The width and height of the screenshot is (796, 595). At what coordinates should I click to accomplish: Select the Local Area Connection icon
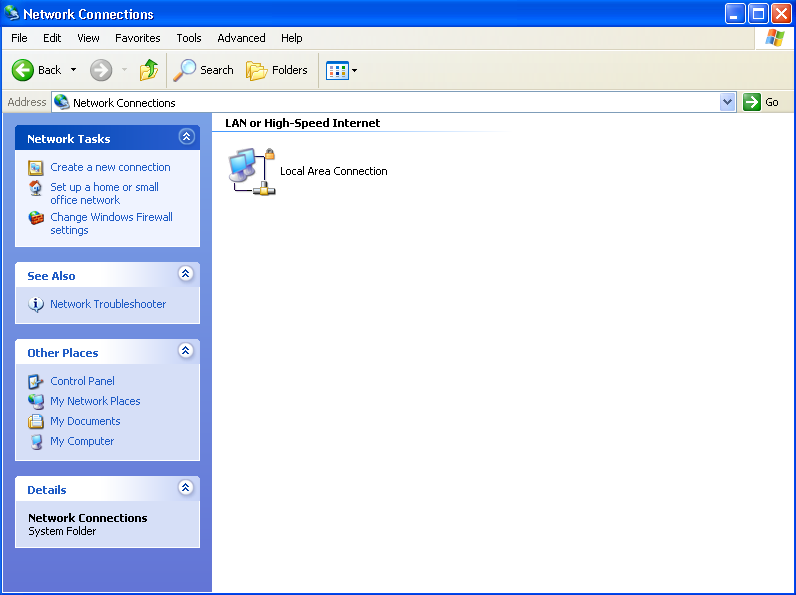(x=252, y=172)
